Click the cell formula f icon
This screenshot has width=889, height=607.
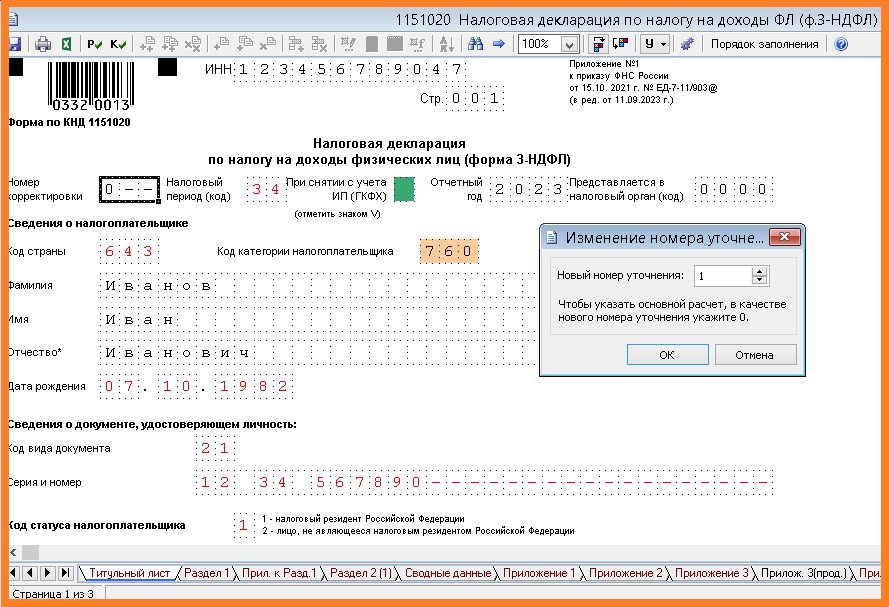click(417, 44)
